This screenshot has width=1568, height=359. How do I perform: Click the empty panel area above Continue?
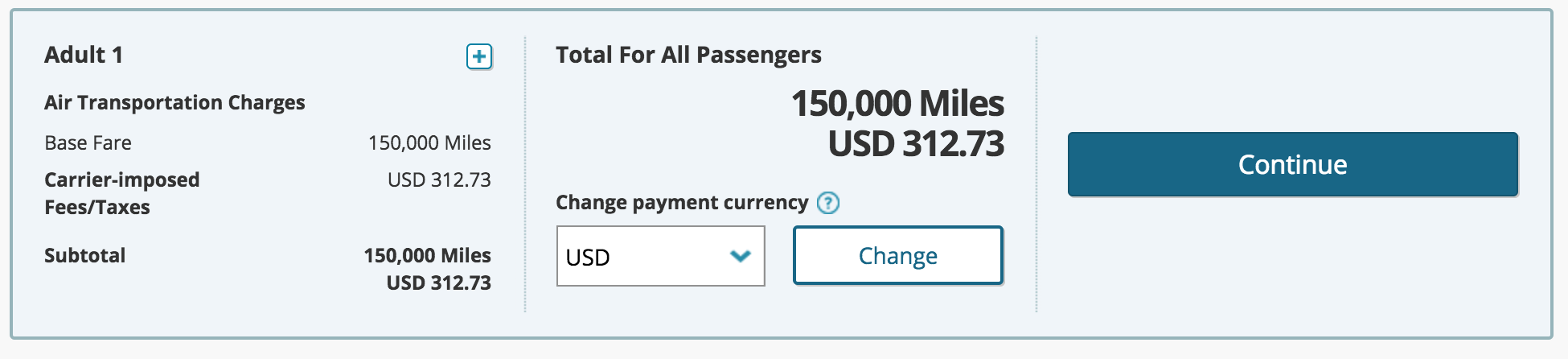(1292, 80)
